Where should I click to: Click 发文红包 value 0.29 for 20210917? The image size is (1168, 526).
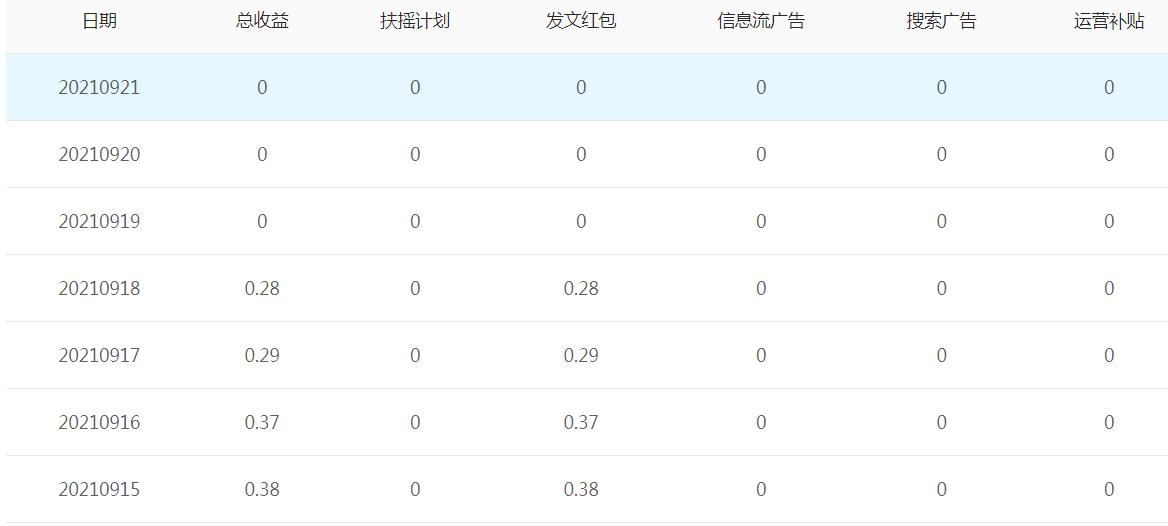point(581,356)
